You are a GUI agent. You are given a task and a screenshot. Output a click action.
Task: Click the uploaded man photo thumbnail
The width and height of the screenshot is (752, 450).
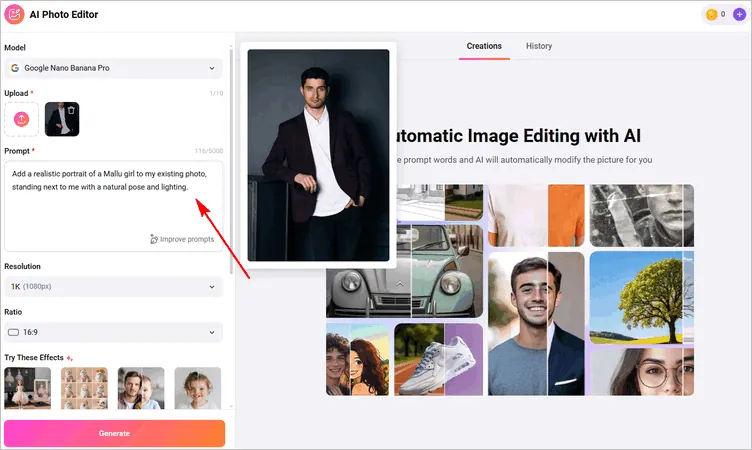pyautogui.click(x=62, y=119)
